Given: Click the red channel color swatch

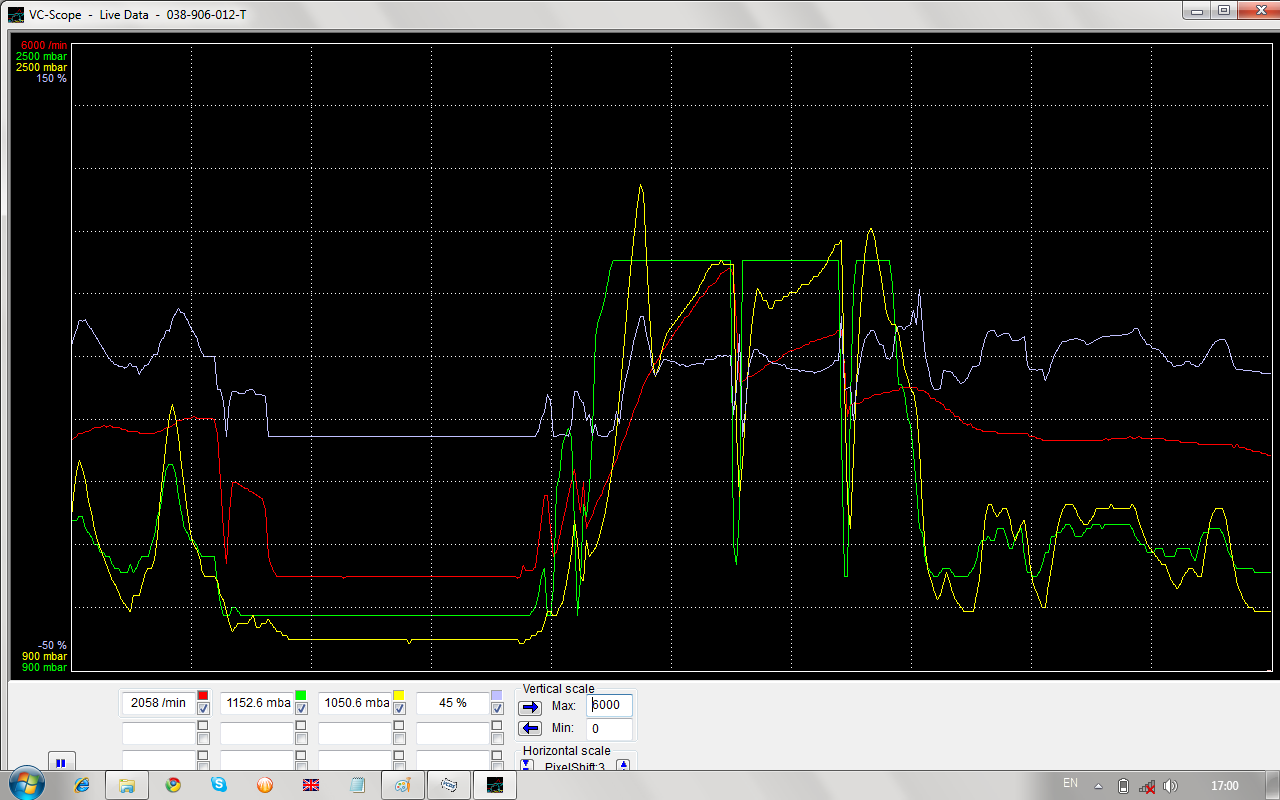Looking at the screenshot, I should click(203, 695).
